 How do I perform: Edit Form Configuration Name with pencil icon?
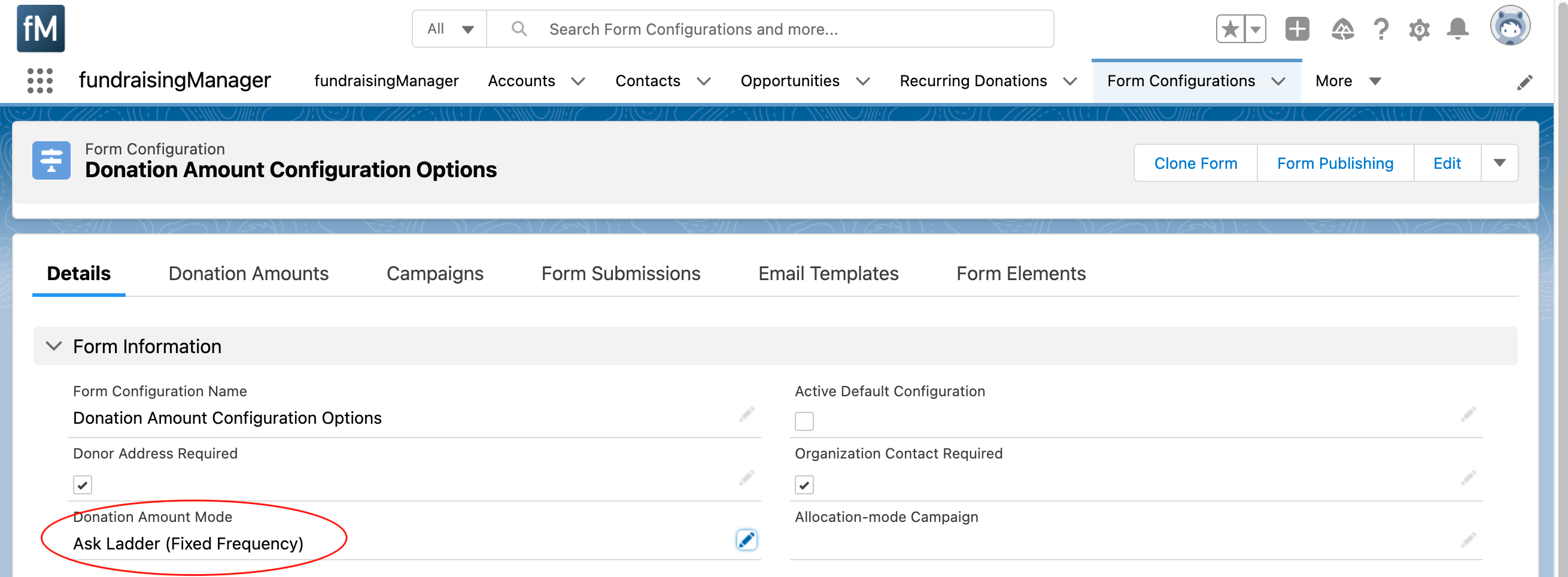746,414
